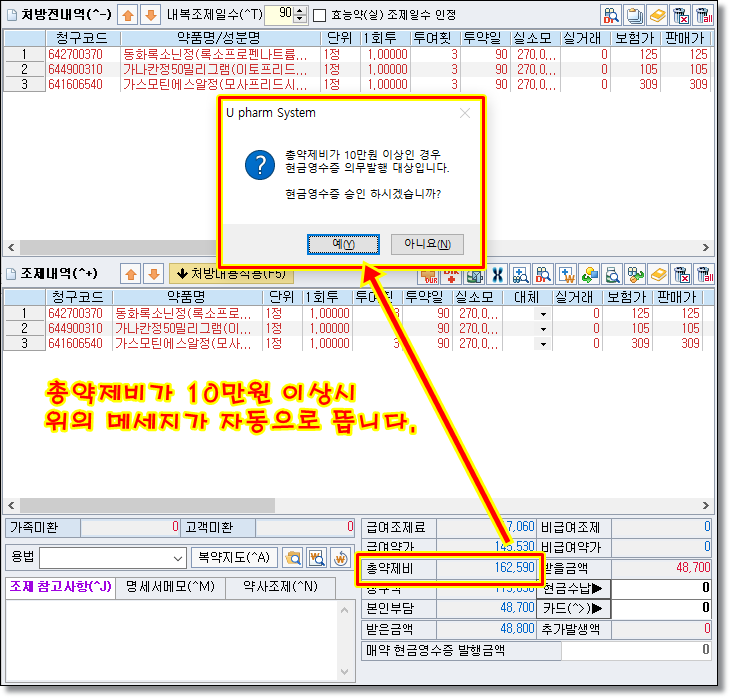Click the first icon right of 복약지도 button
Screen dimensions: 730x698
point(293,557)
